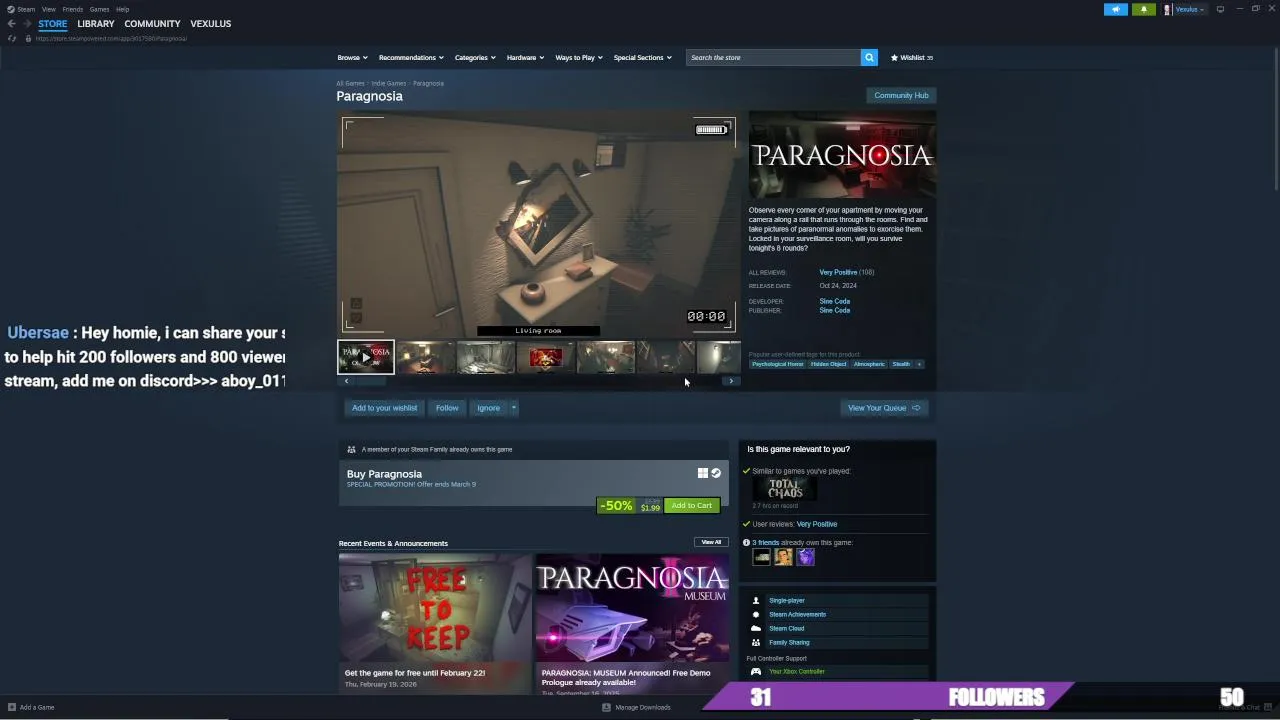Expand the Browse store menu
1280x720 pixels.
tap(352, 57)
